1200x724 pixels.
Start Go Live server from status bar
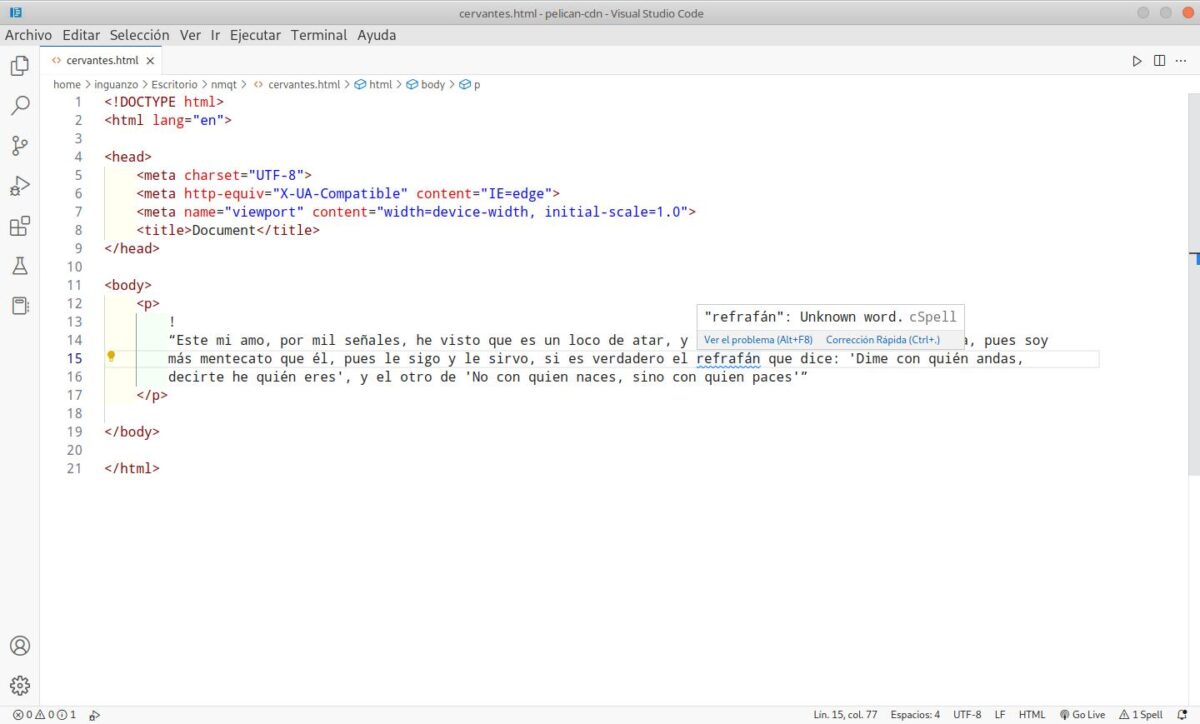pos(1082,715)
